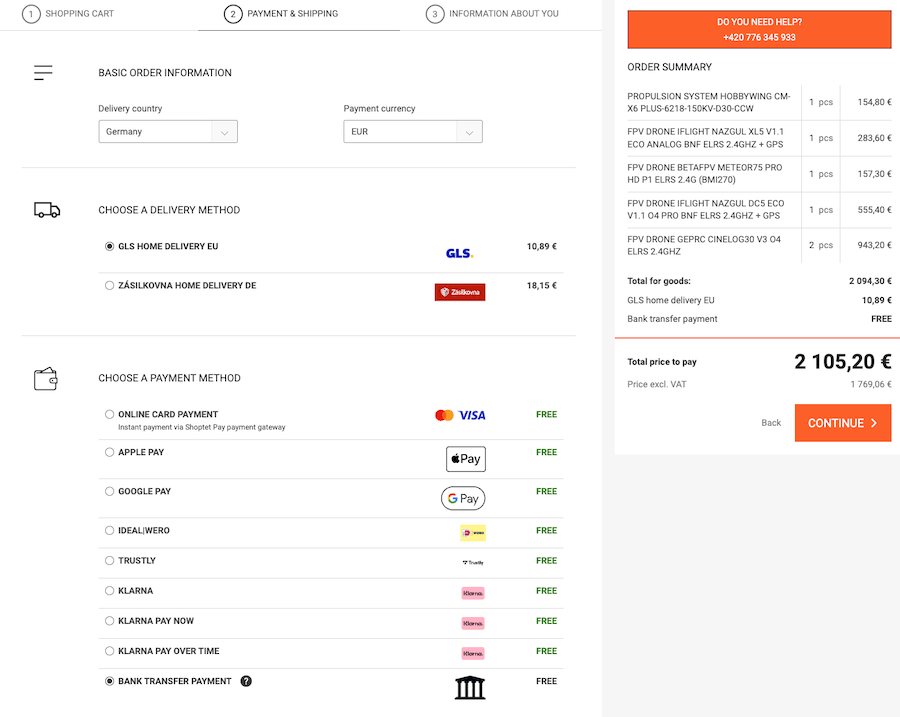This screenshot has width=900, height=717.
Task: Click the GLS delivery price 10,89 €
Action: point(541,246)
